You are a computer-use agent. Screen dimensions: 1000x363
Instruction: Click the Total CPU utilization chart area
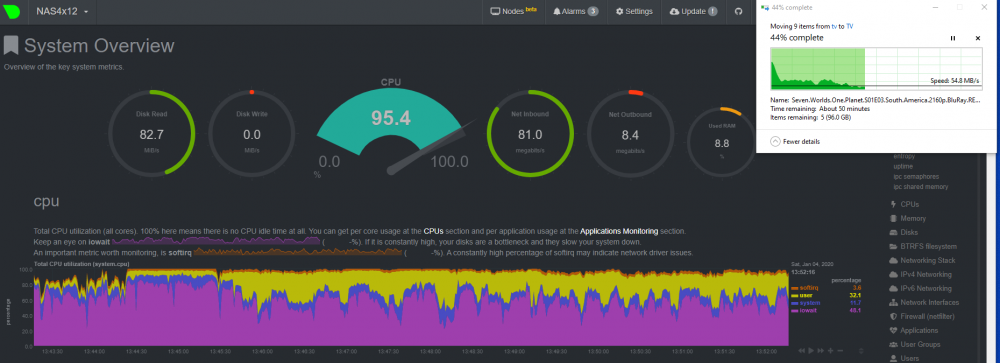tap(411, 307)
